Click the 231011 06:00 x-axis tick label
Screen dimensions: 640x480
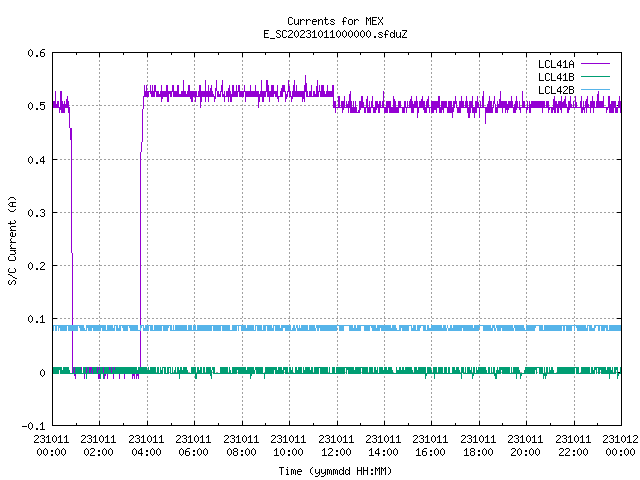pos(193,446)
